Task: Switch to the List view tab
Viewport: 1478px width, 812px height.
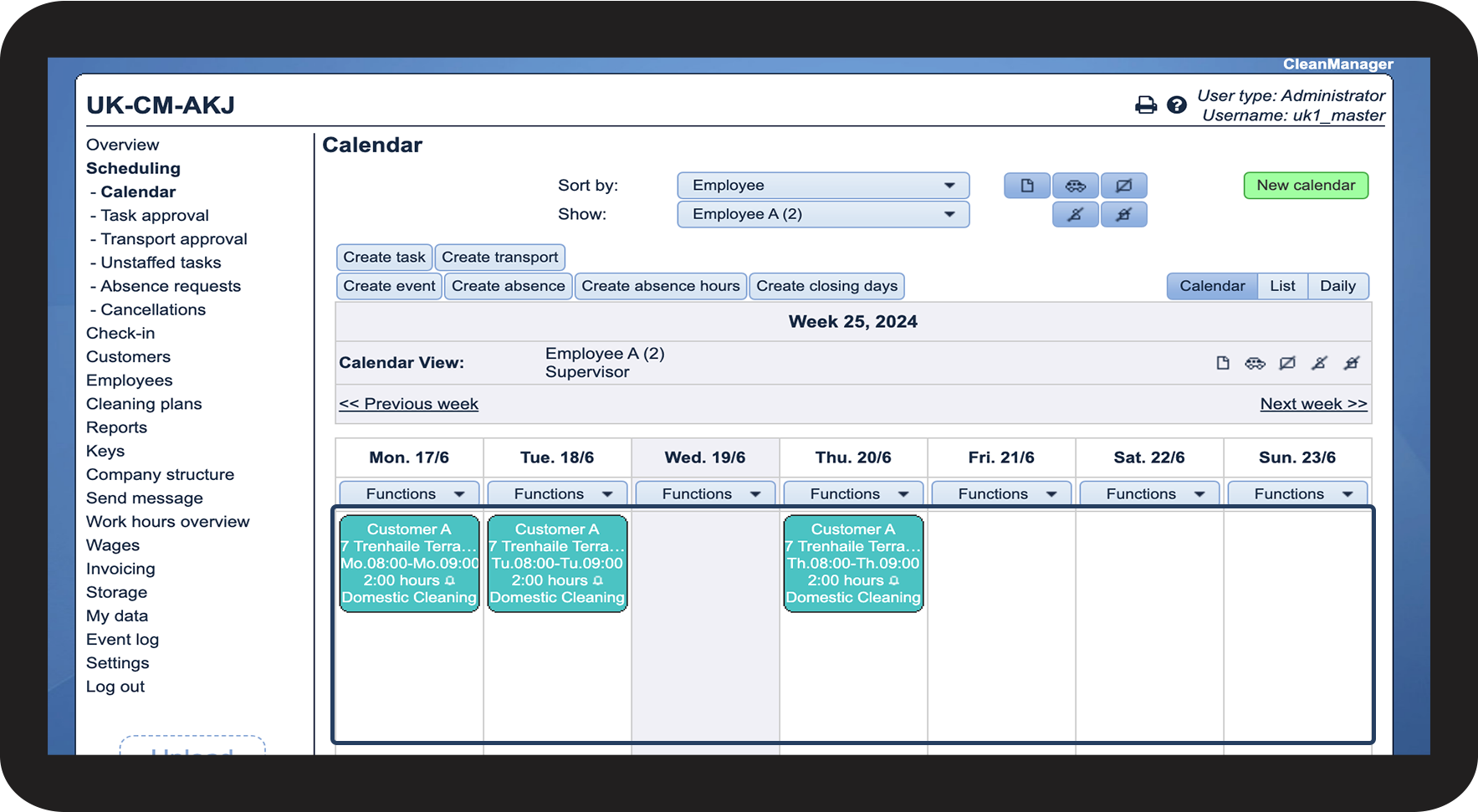Action: coord(1282,286)
